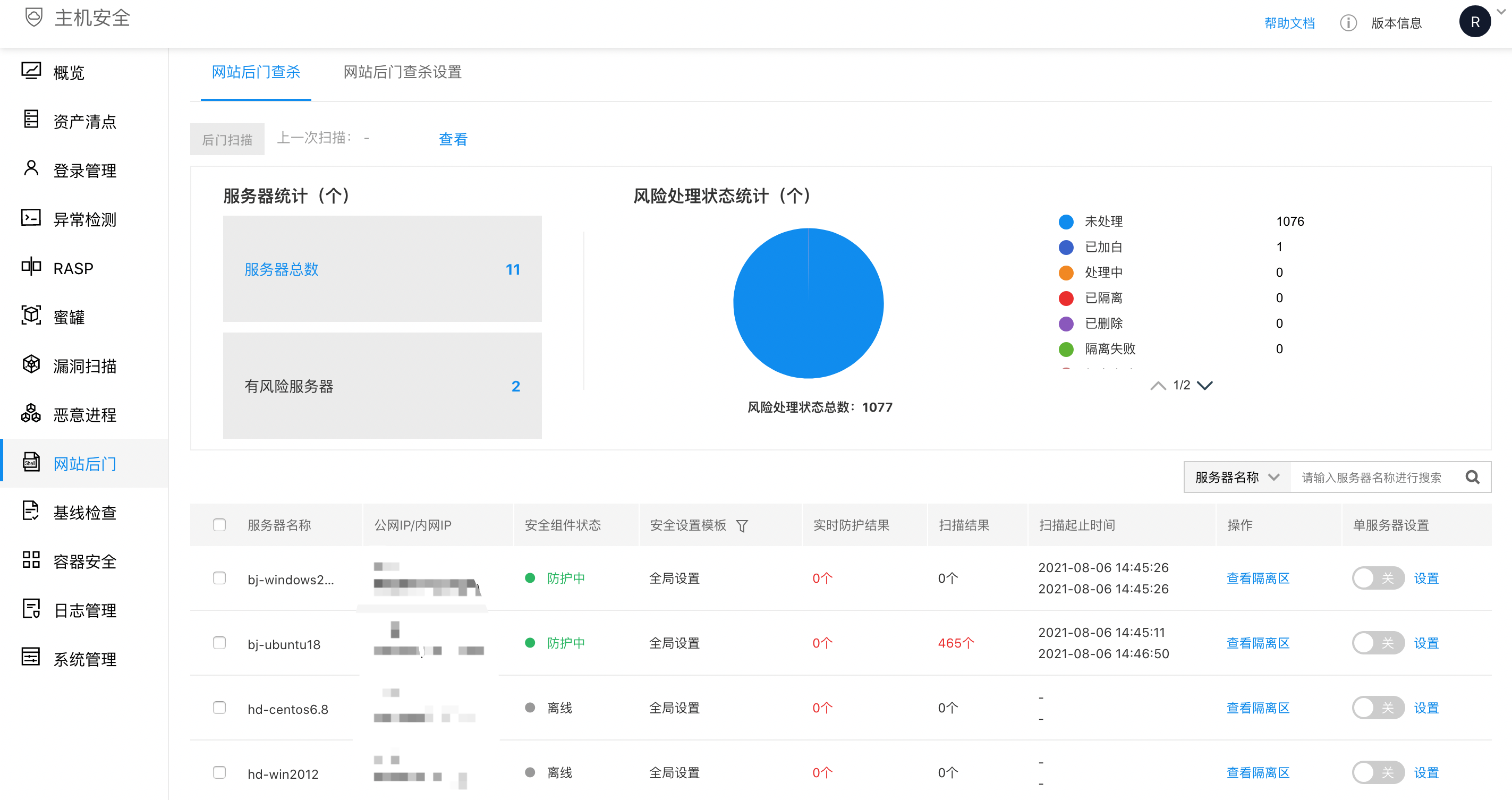This screenshot has width=1512, height=800.
Task: Toggle single-server switch for hd-centos6.8
Action: click(x=1378, y=708)
